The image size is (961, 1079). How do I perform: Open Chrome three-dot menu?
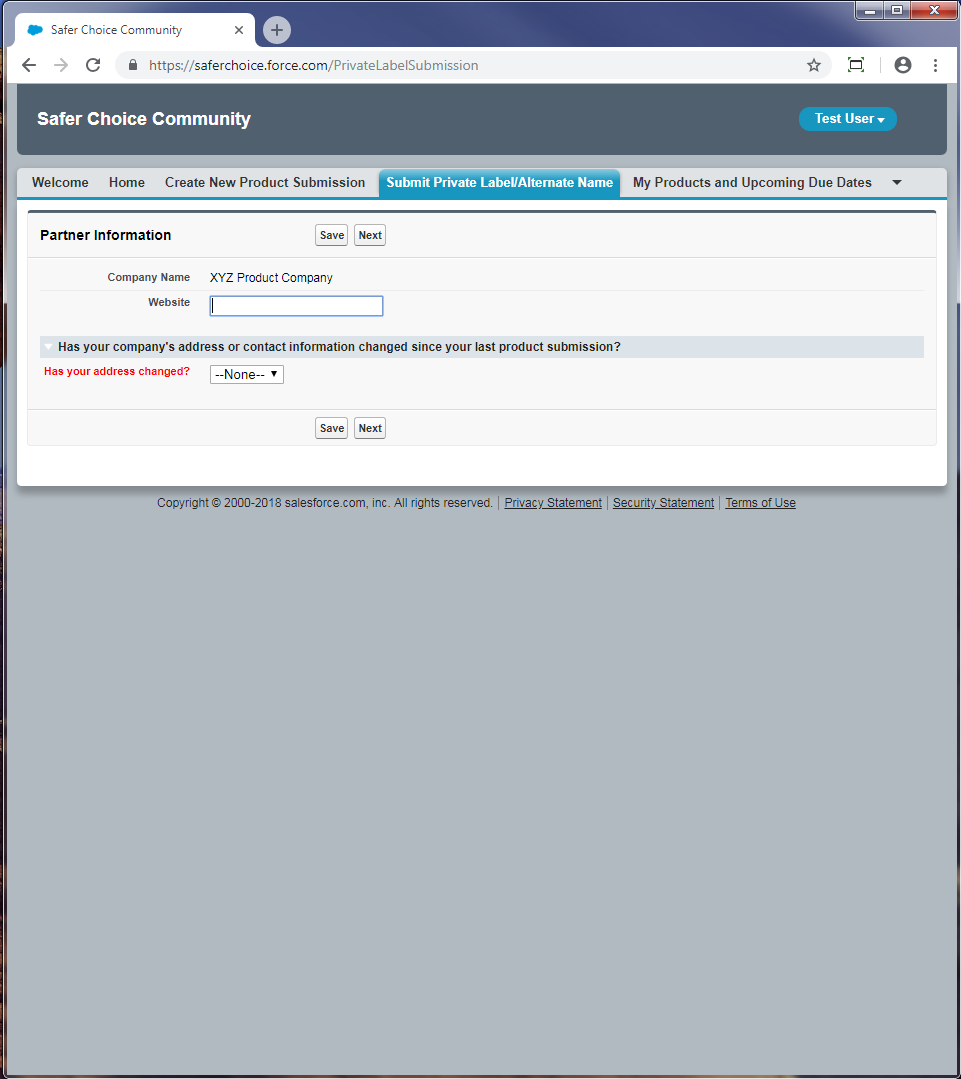[935, 65]
